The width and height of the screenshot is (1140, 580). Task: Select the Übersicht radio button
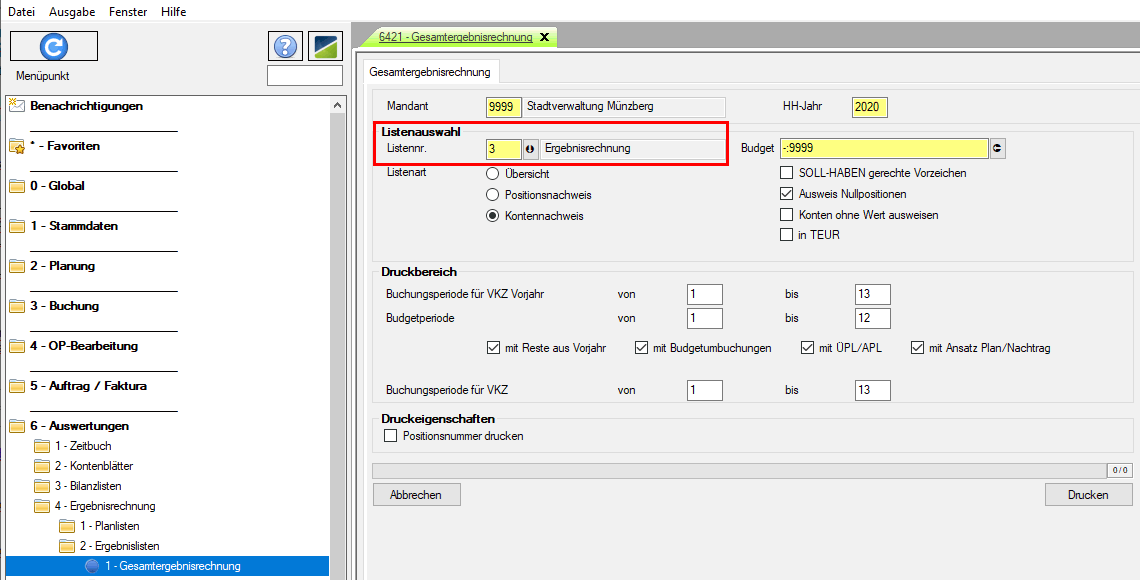pyautogui.click(x=492, y=173)
